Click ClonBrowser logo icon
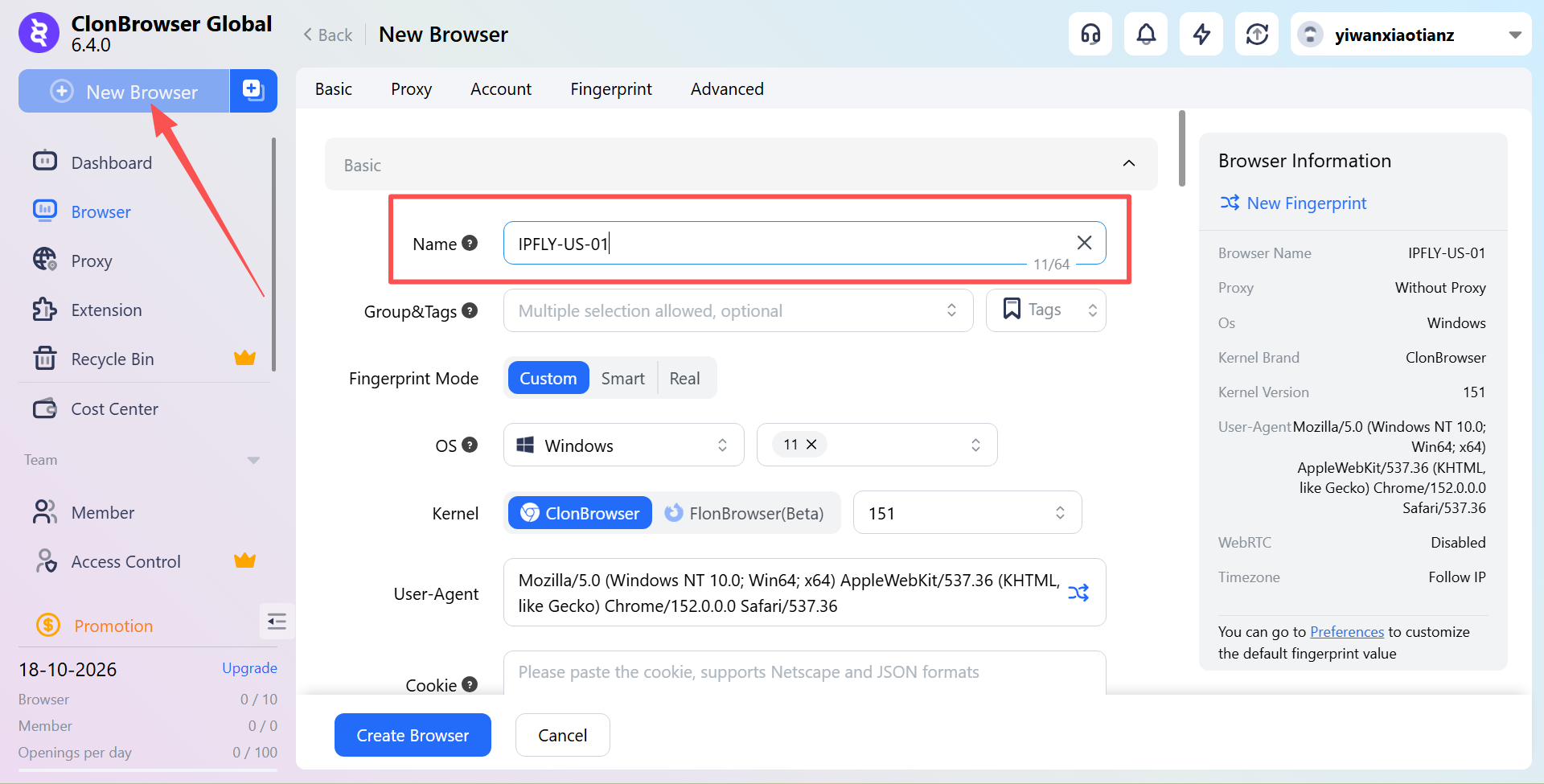 39,33
